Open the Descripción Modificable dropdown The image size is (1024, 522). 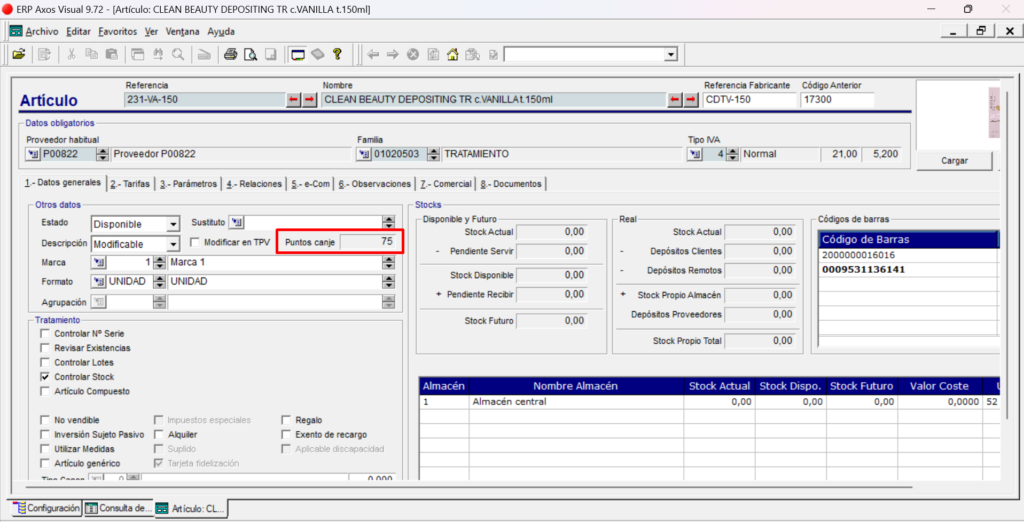click(172, 244)
